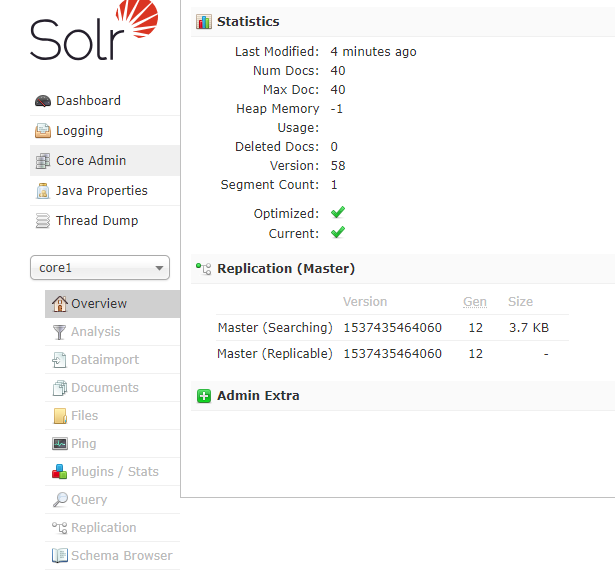Click the Gen column header
615x578 pixels.
[x=475, y=302]
